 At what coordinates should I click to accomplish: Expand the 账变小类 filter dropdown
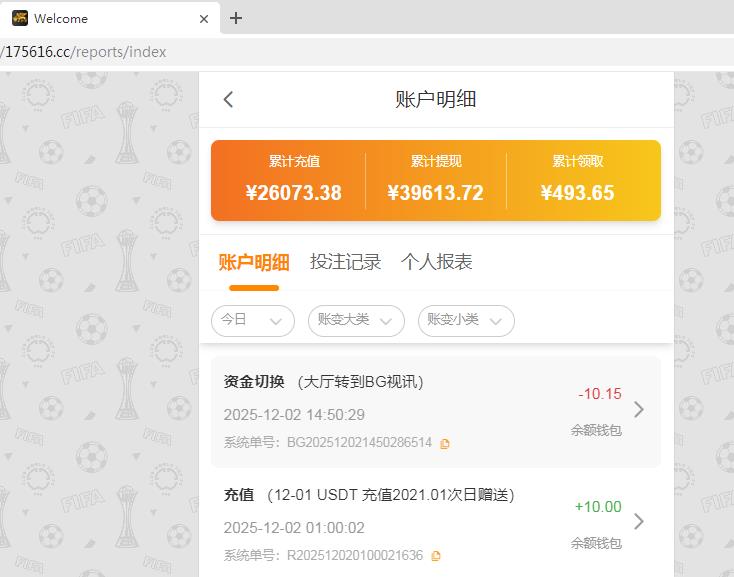point(466,321)
